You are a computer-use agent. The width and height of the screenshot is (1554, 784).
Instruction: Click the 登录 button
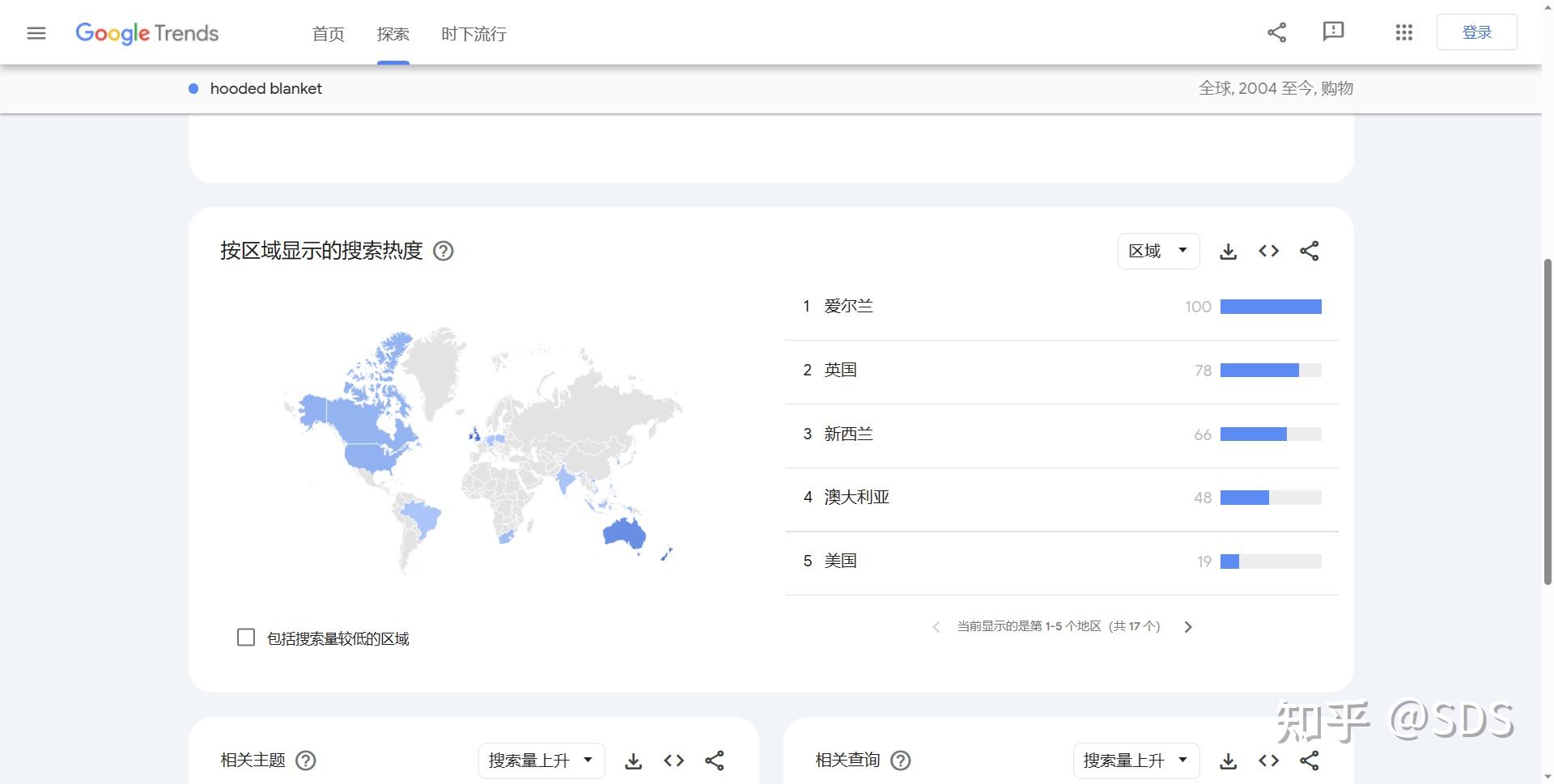(x=1476, y=32)
